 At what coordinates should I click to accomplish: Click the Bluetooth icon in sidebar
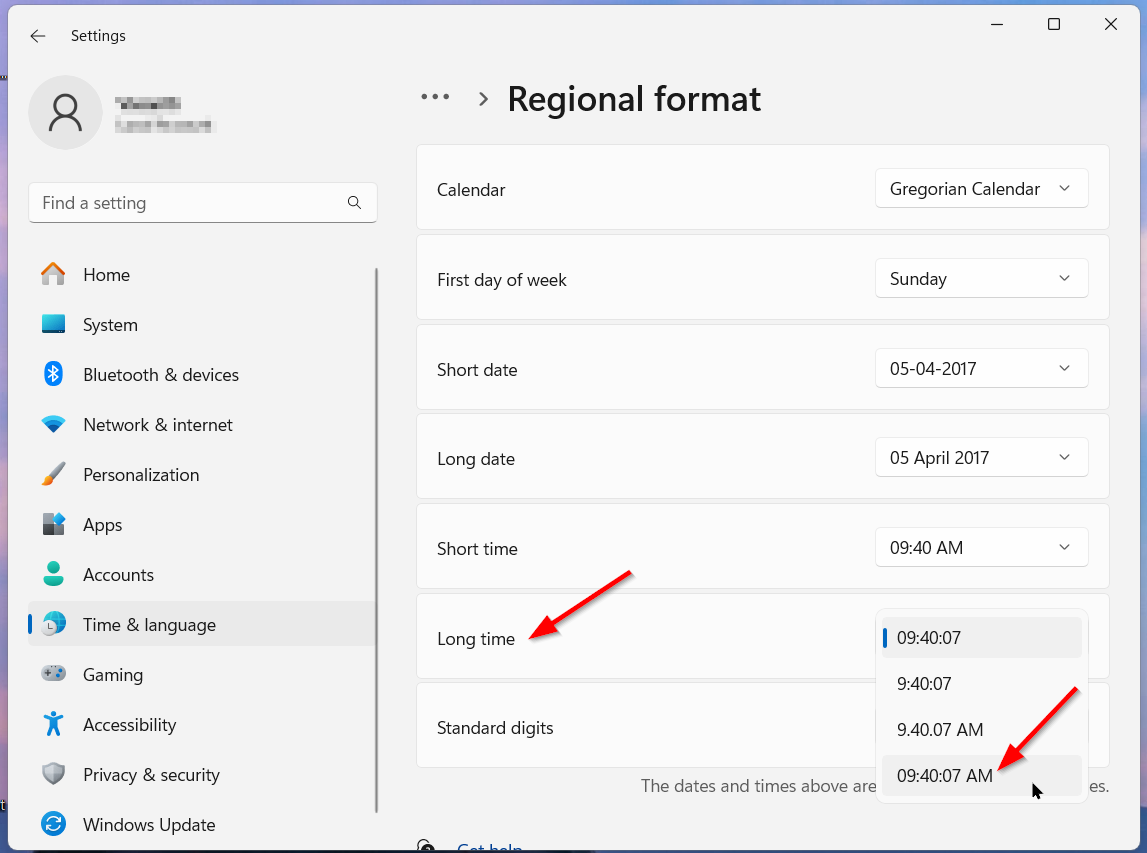[x=53, y=374]
